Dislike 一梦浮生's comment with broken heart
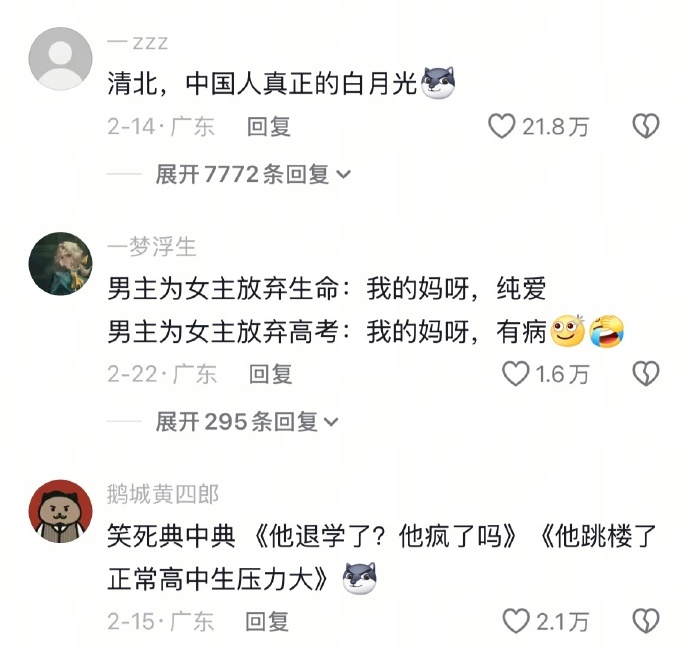 coord(646,374)
